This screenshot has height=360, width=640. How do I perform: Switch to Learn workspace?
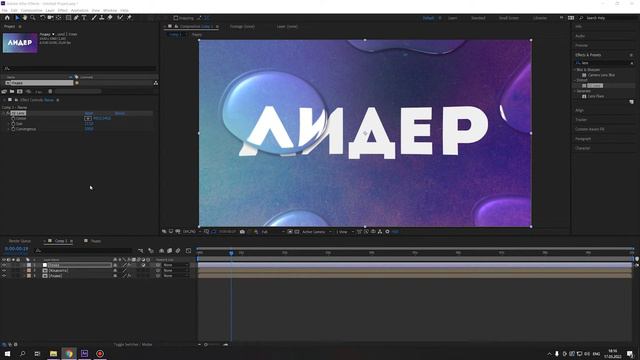pyautogui.click(x=453, y=18)
